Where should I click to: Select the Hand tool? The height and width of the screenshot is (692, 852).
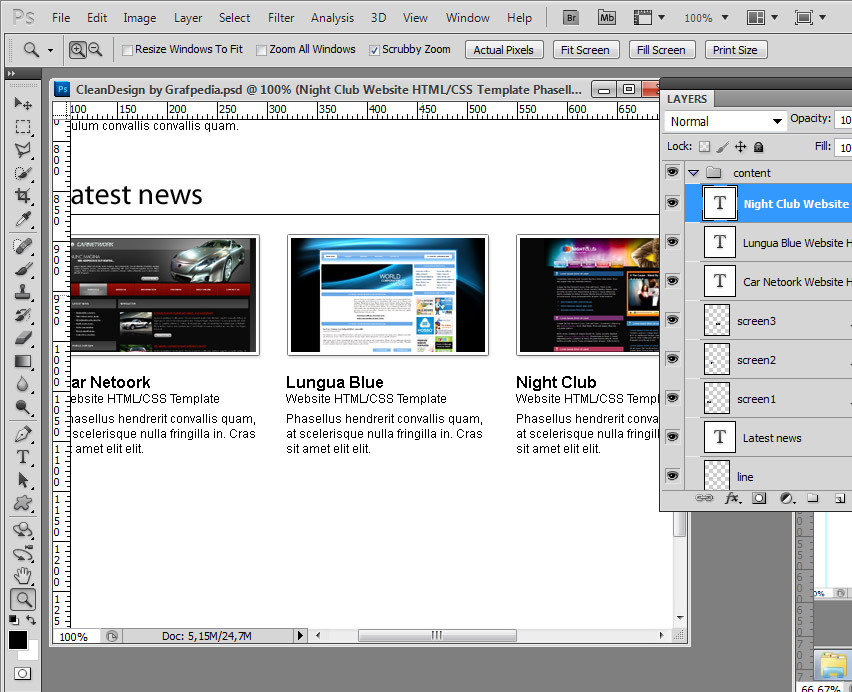23,576
